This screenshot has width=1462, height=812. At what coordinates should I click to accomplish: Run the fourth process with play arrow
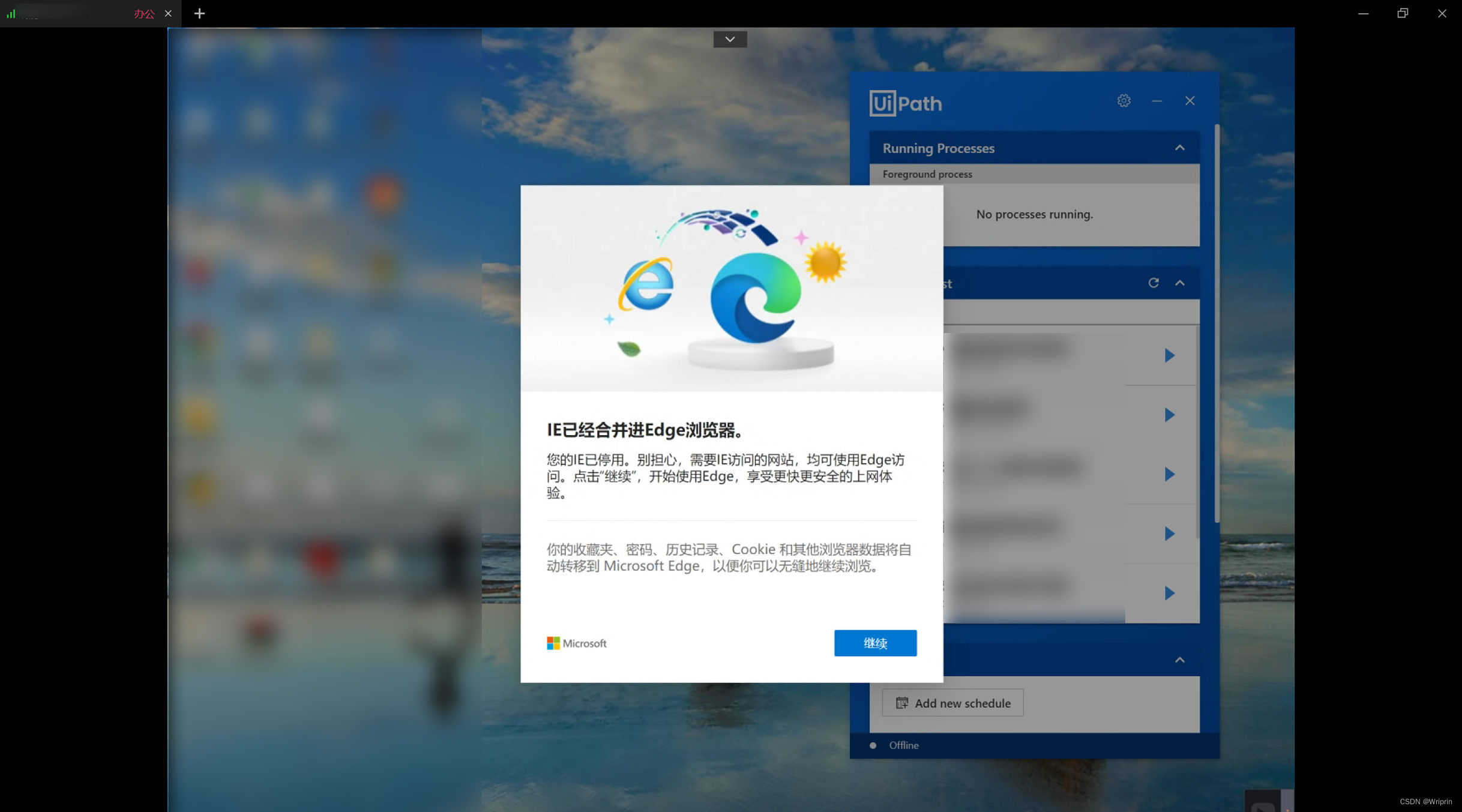(1169, 534)
